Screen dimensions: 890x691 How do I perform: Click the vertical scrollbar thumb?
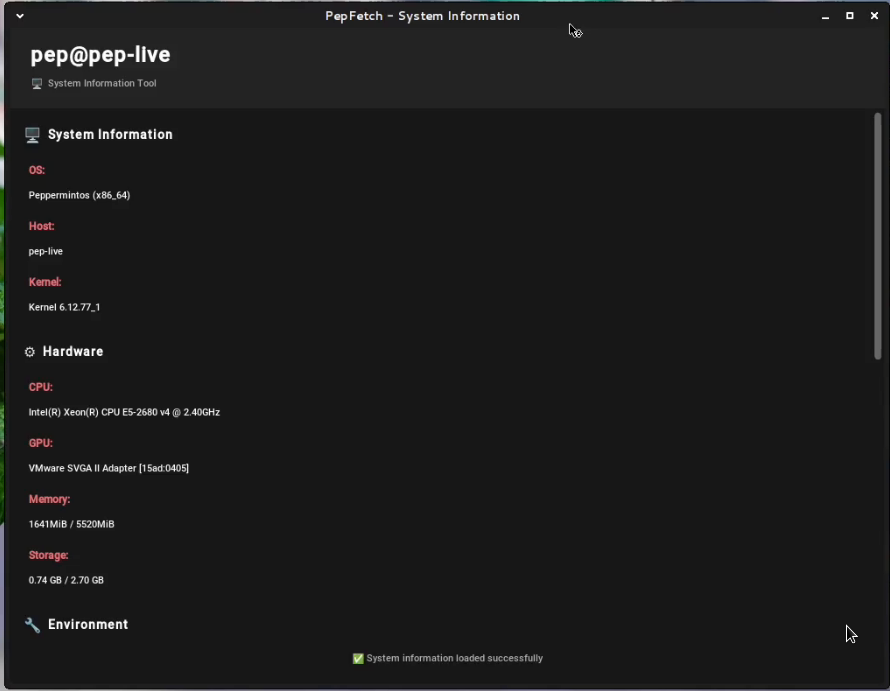pos(877,236)
